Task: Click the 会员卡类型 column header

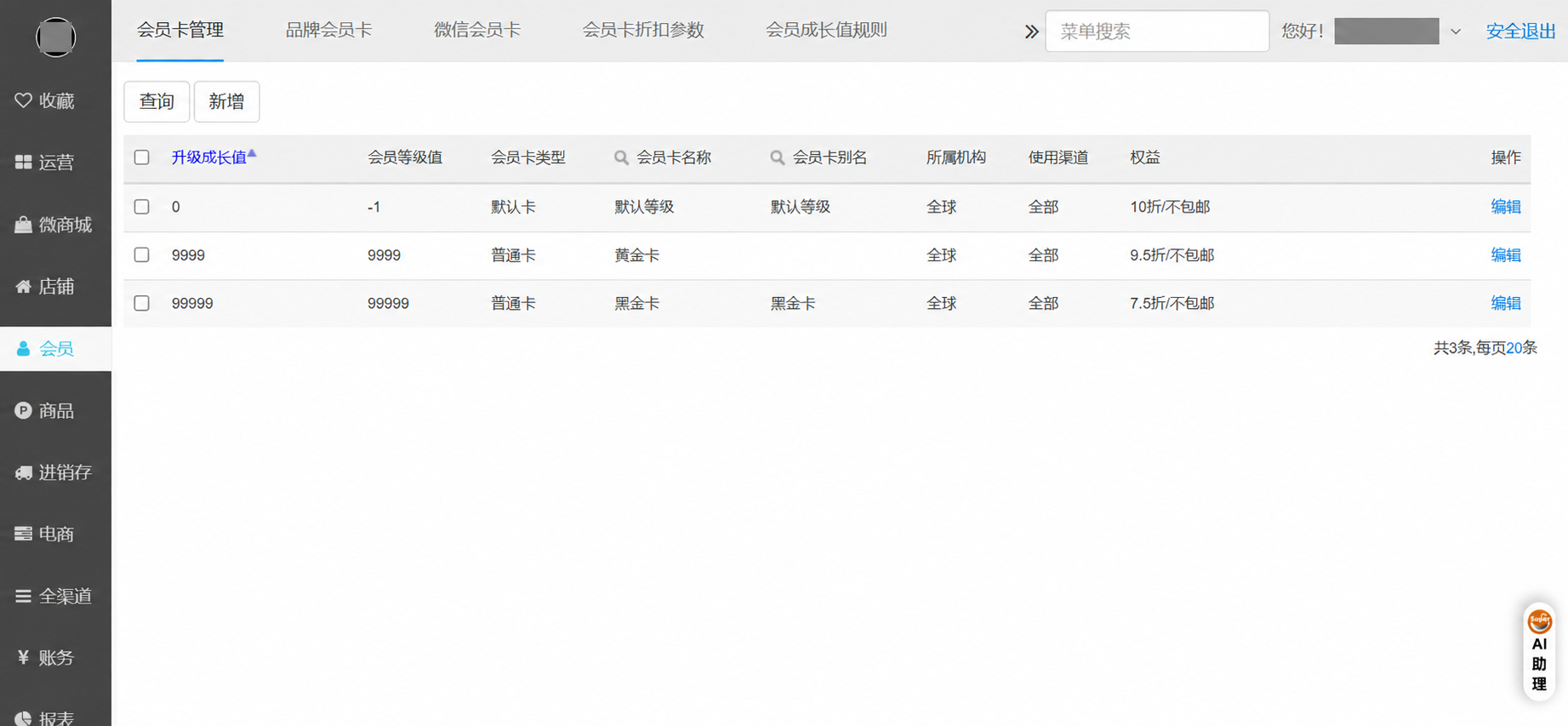Action: point(528,157)
